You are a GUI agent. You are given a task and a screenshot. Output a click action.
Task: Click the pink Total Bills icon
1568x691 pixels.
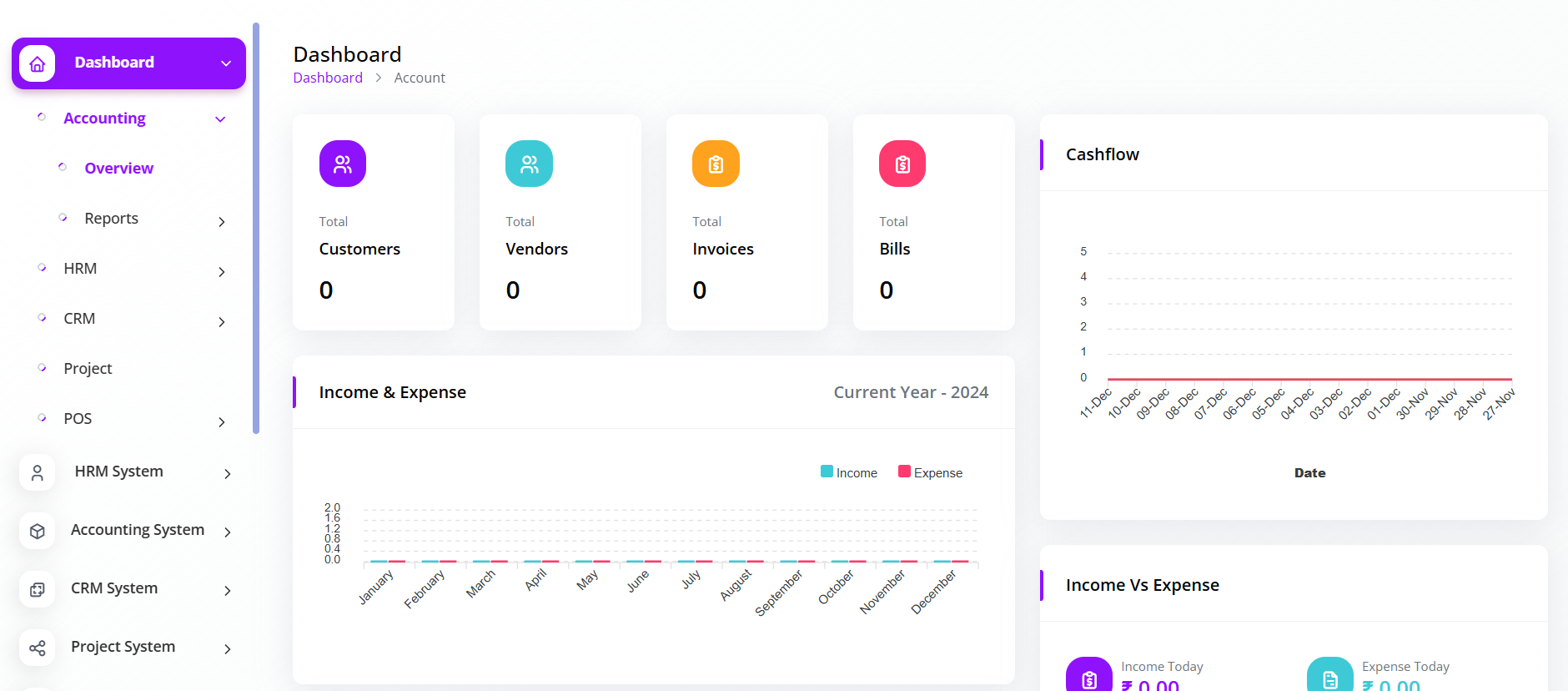[902, 164]
